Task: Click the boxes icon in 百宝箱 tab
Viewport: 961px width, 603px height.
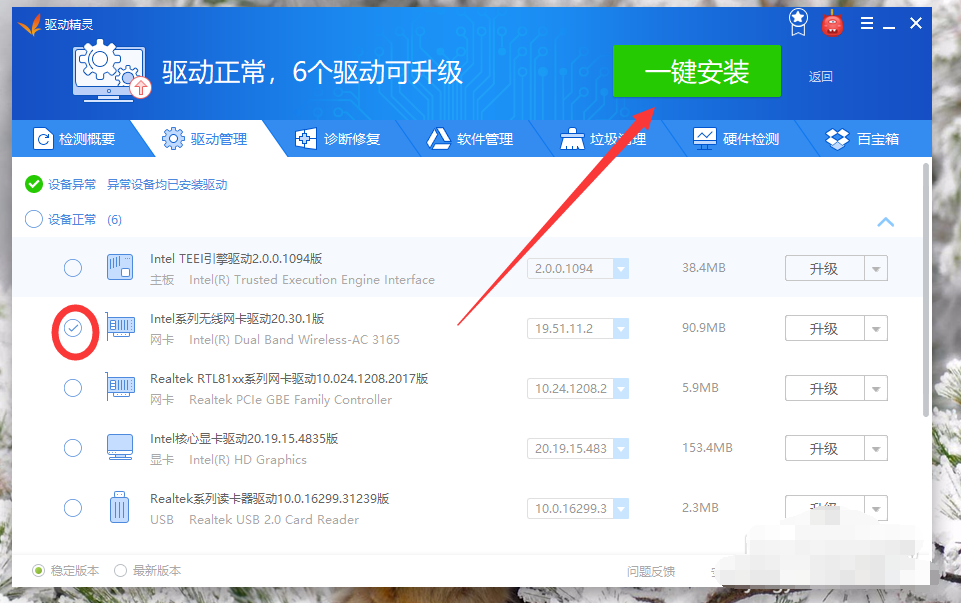Action: click(837, 139)
